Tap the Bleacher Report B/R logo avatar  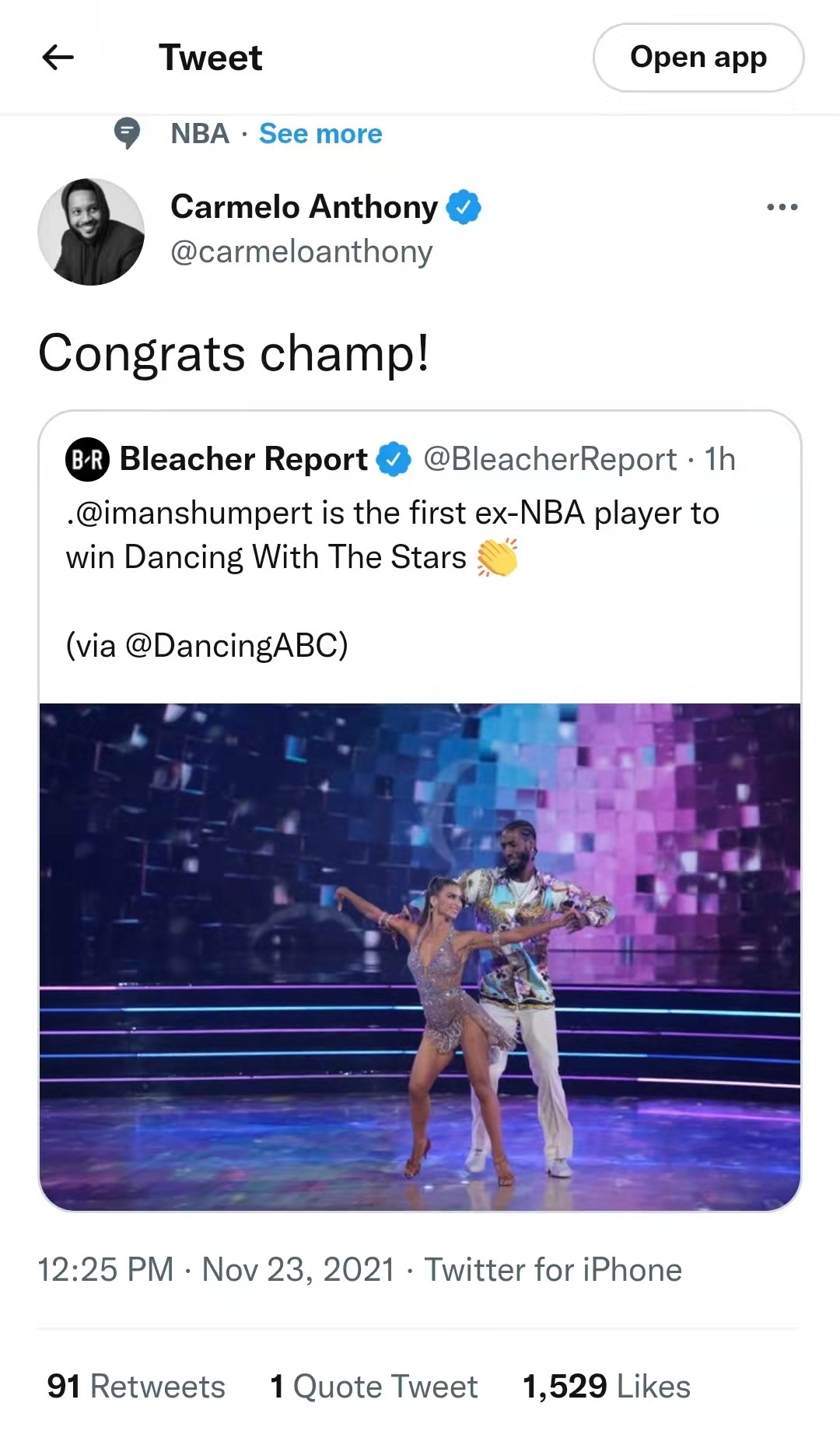[87, 459]
